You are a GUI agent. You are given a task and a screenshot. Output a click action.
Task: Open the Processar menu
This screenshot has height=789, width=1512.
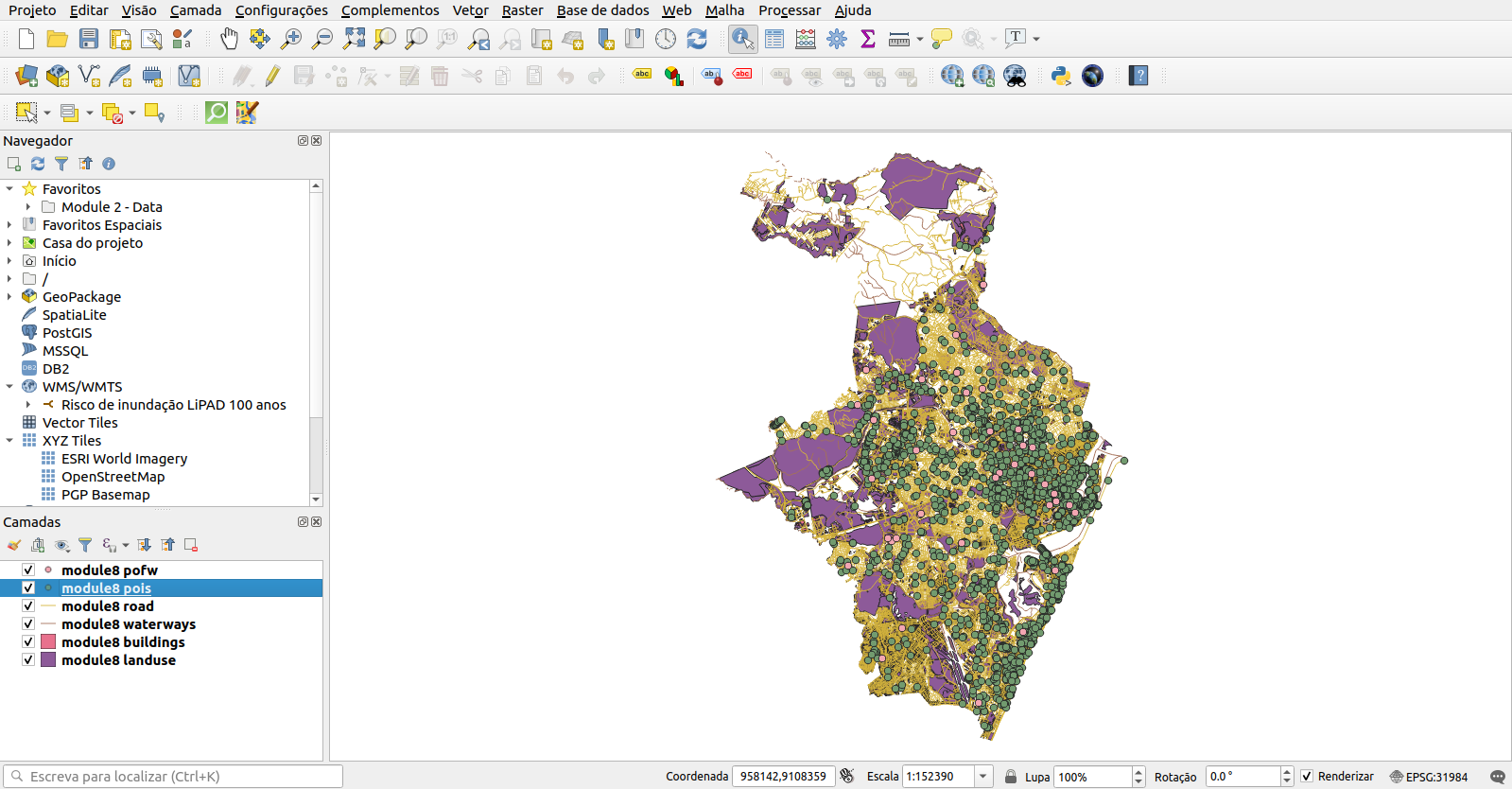790,10
